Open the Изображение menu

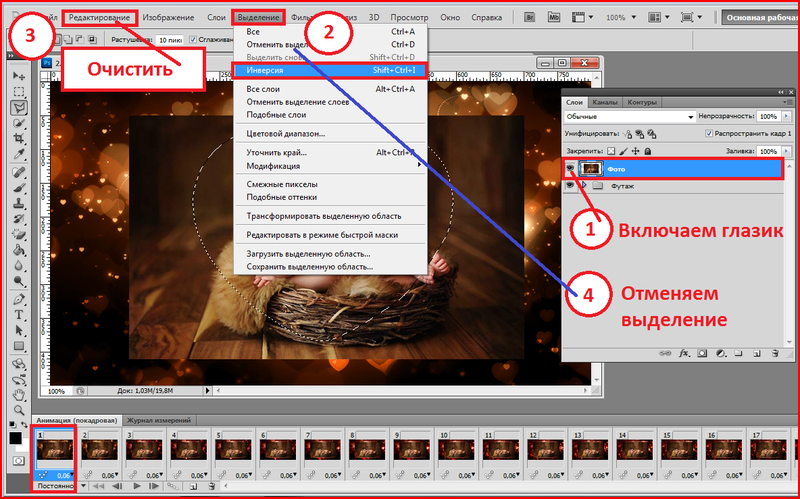(168, 17)
